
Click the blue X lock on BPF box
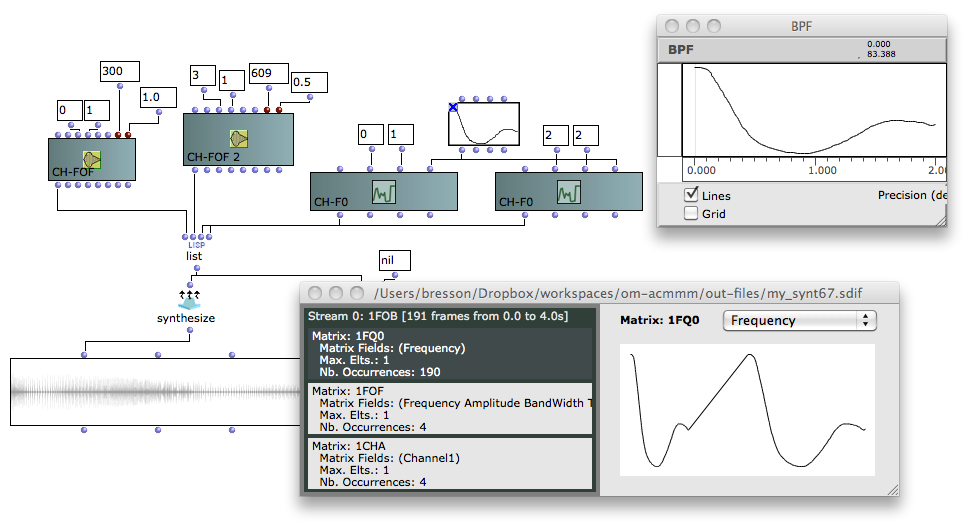453,107
